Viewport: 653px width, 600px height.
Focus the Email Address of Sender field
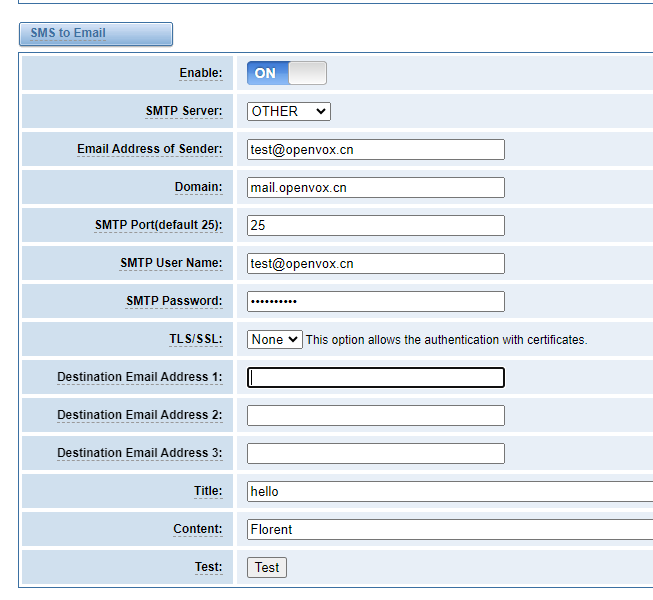pos(376,149)
